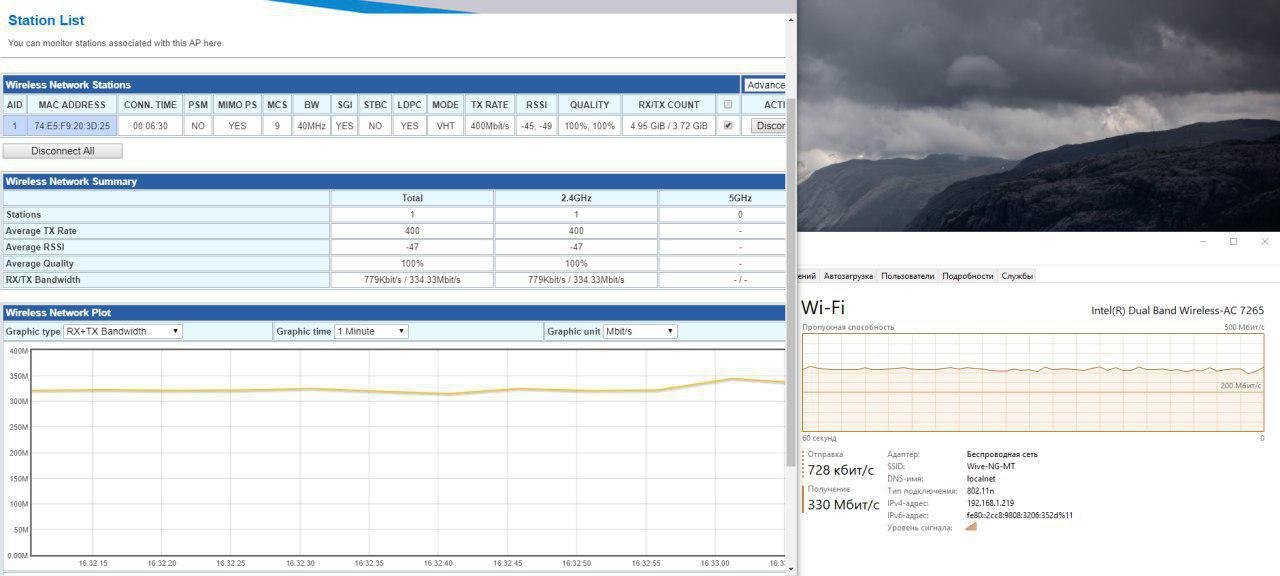Click the MAC address 74:E5:F9:20:3D:25 cell
This screenshot has width=1280, height=576.
(x=72, y=126)
